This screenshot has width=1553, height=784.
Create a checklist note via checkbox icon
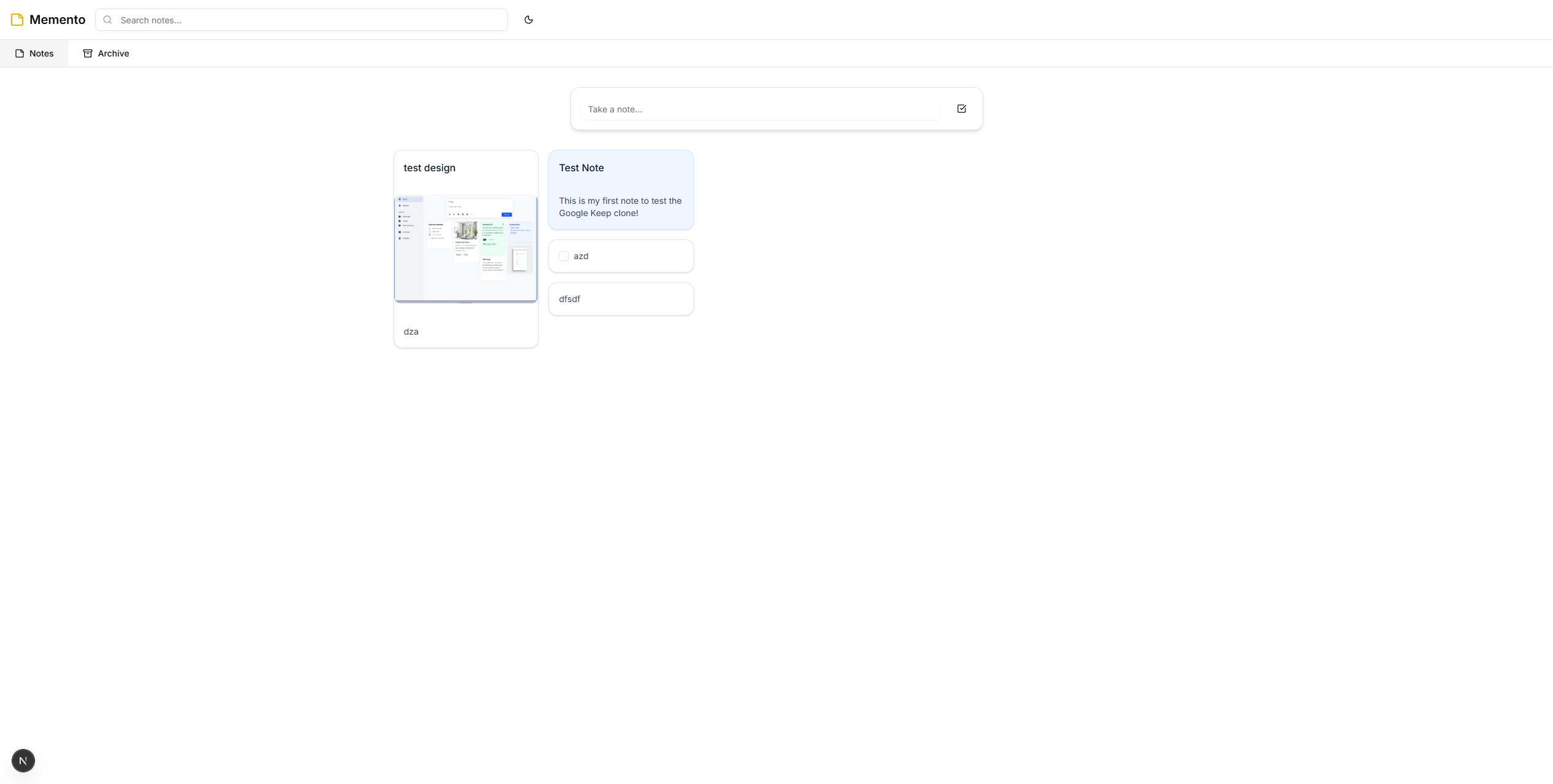click(x=961, y=109)
